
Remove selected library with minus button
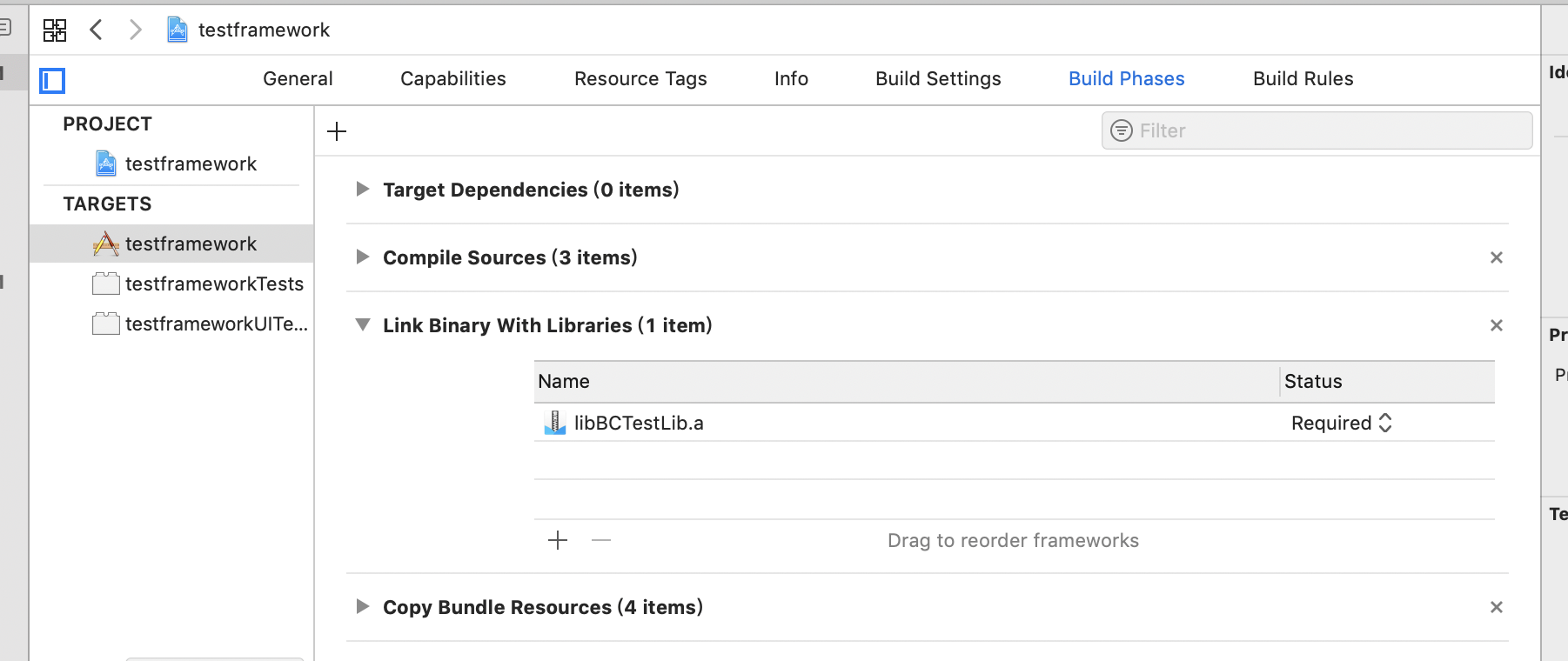point(601,540)
